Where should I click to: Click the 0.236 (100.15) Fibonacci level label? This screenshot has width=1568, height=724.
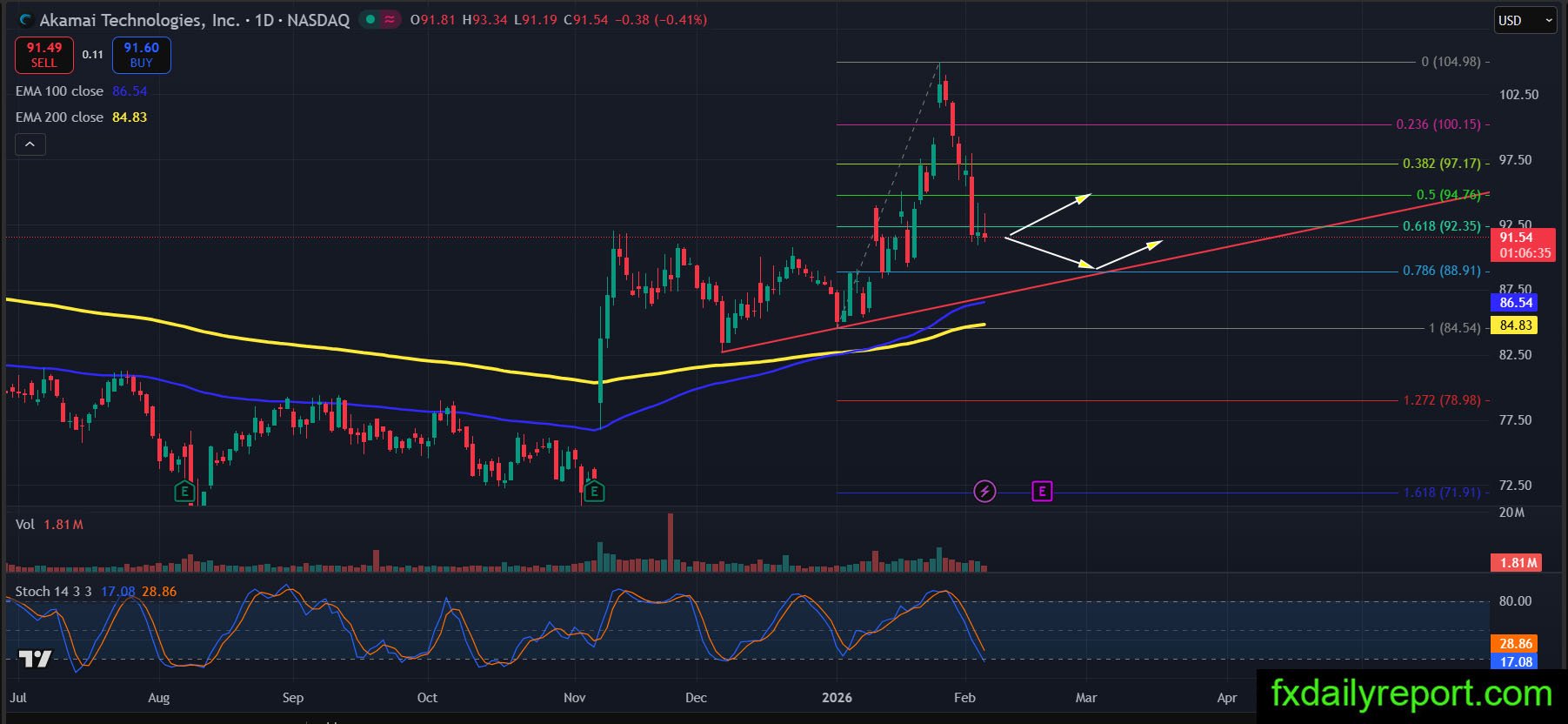(1438, 124)
